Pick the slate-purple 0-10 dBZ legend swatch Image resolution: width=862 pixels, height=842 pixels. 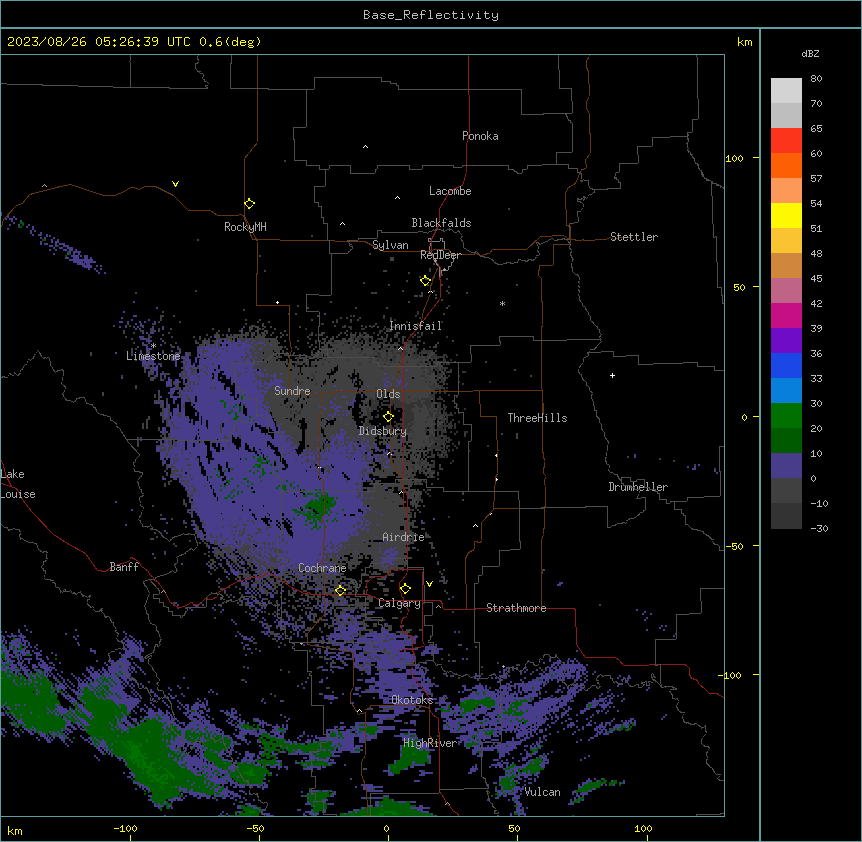click(x=786, y=466)
